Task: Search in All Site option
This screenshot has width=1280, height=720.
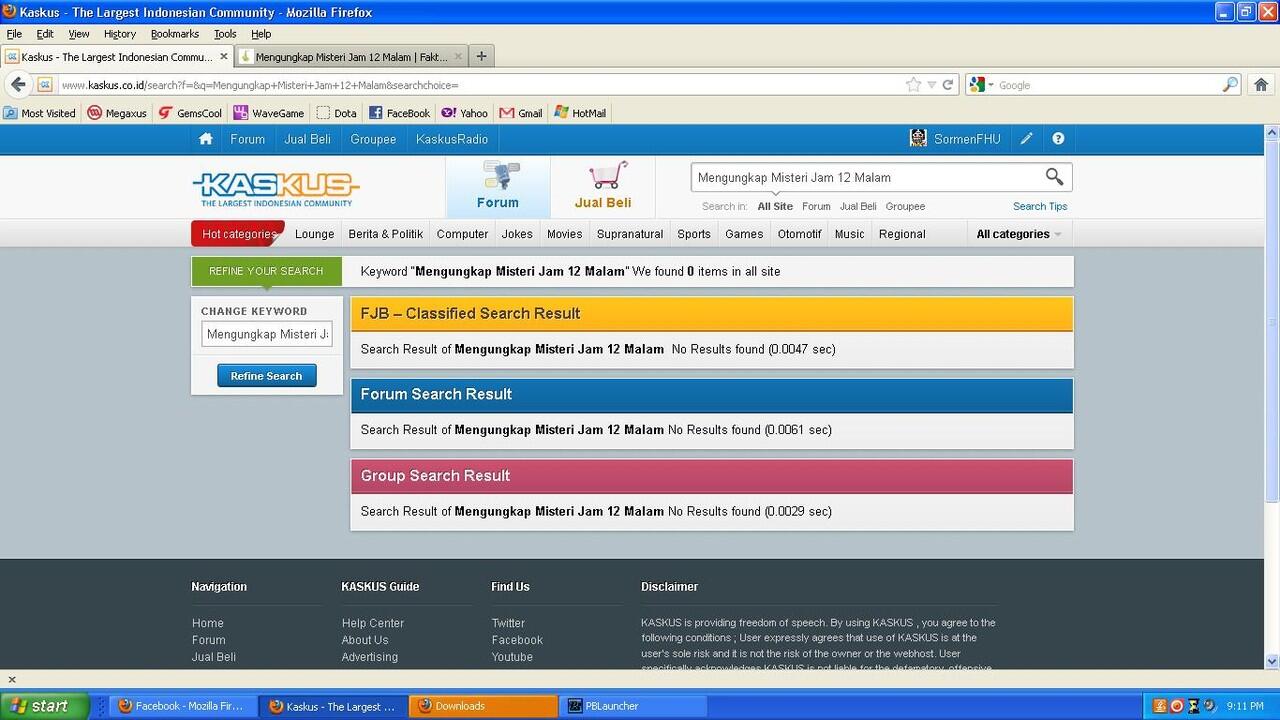Action: (775, 206)
